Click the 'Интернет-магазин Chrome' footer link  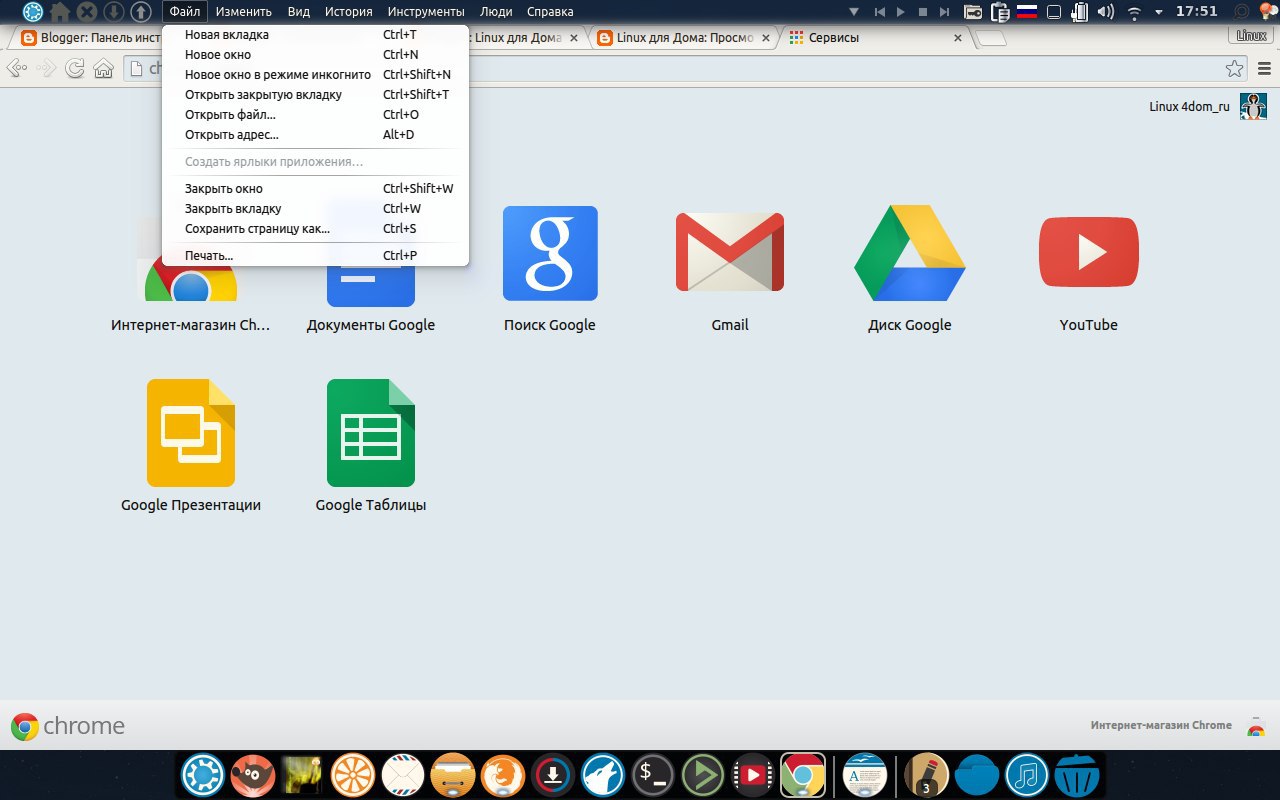click(1161, 725)
